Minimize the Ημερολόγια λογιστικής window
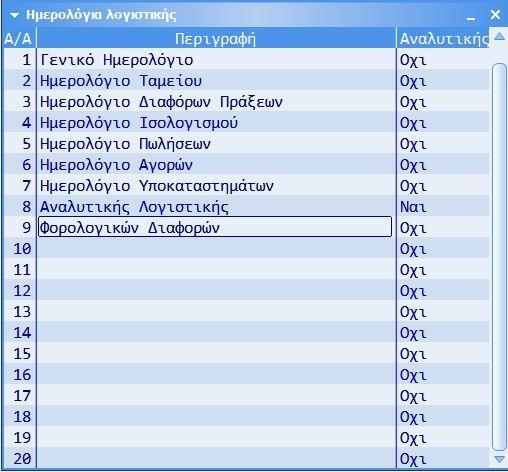Viewport: 508px width, 472px height. (471, 19)
